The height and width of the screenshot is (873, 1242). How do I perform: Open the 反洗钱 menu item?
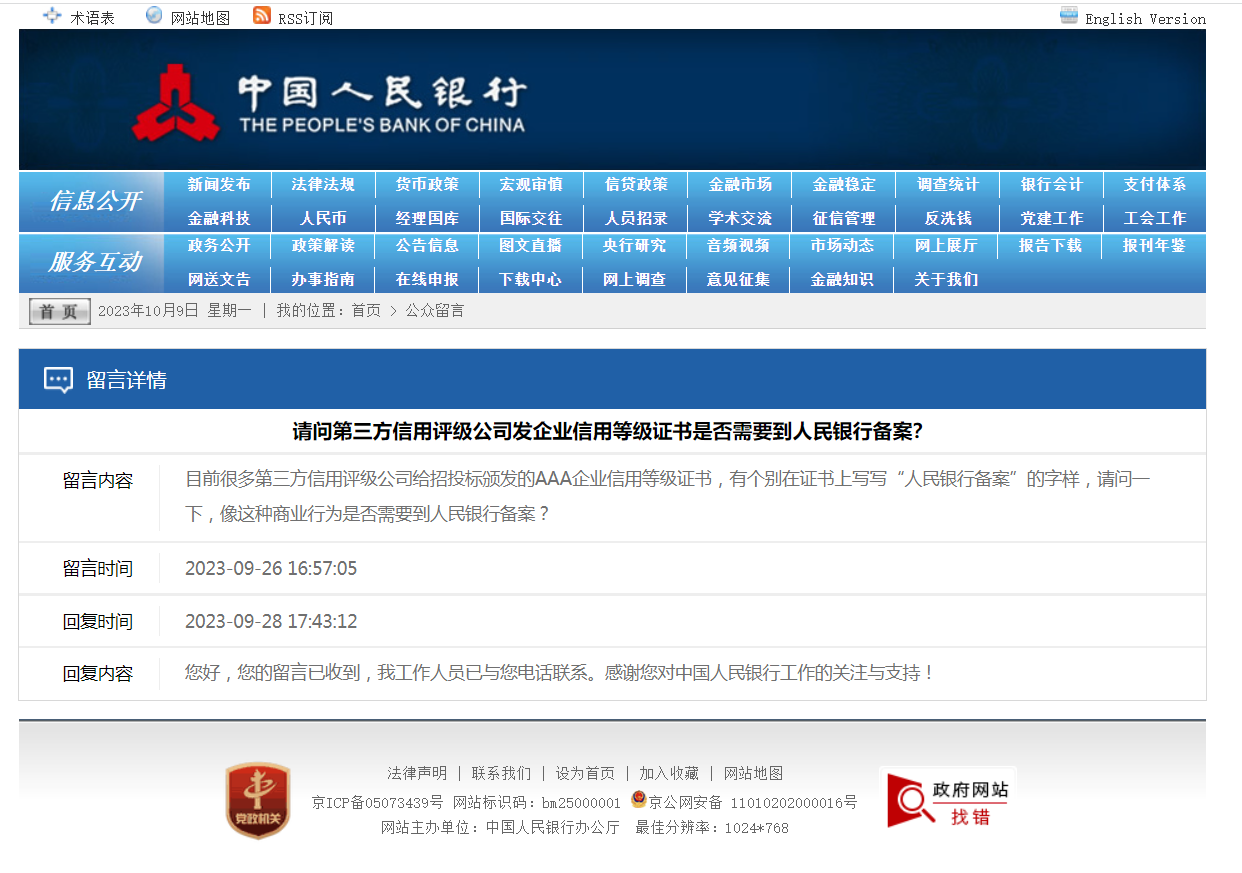948,218
